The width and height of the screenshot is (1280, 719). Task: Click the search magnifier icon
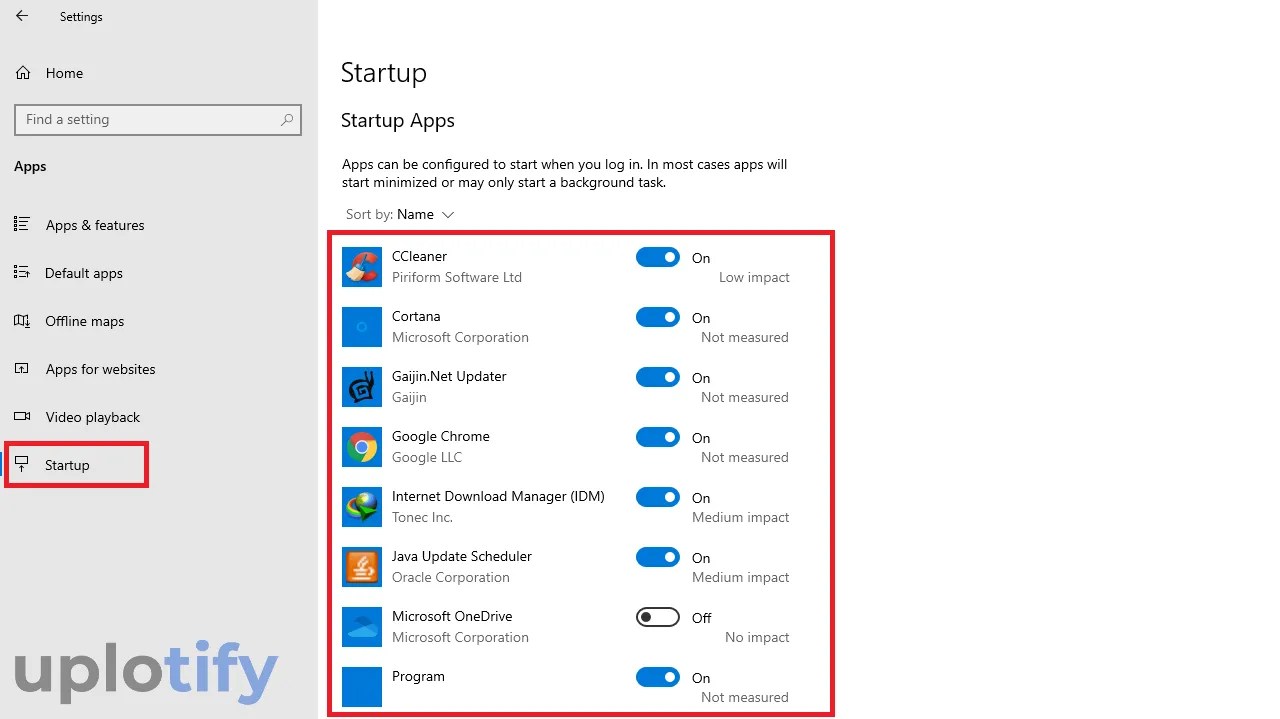coord(287,119)
